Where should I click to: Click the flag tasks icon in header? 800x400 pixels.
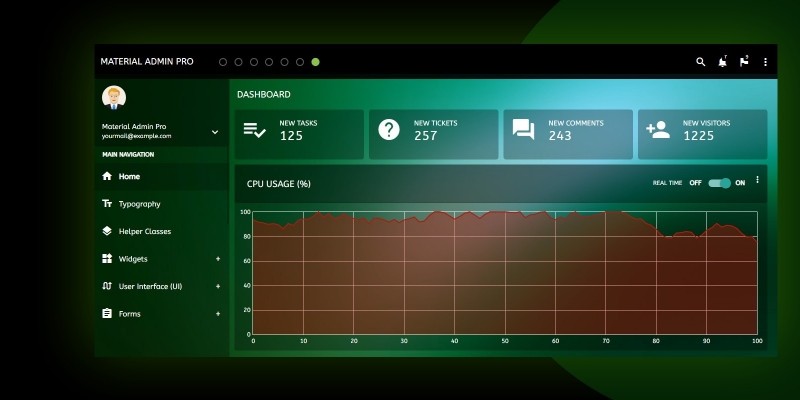point(744,62)
